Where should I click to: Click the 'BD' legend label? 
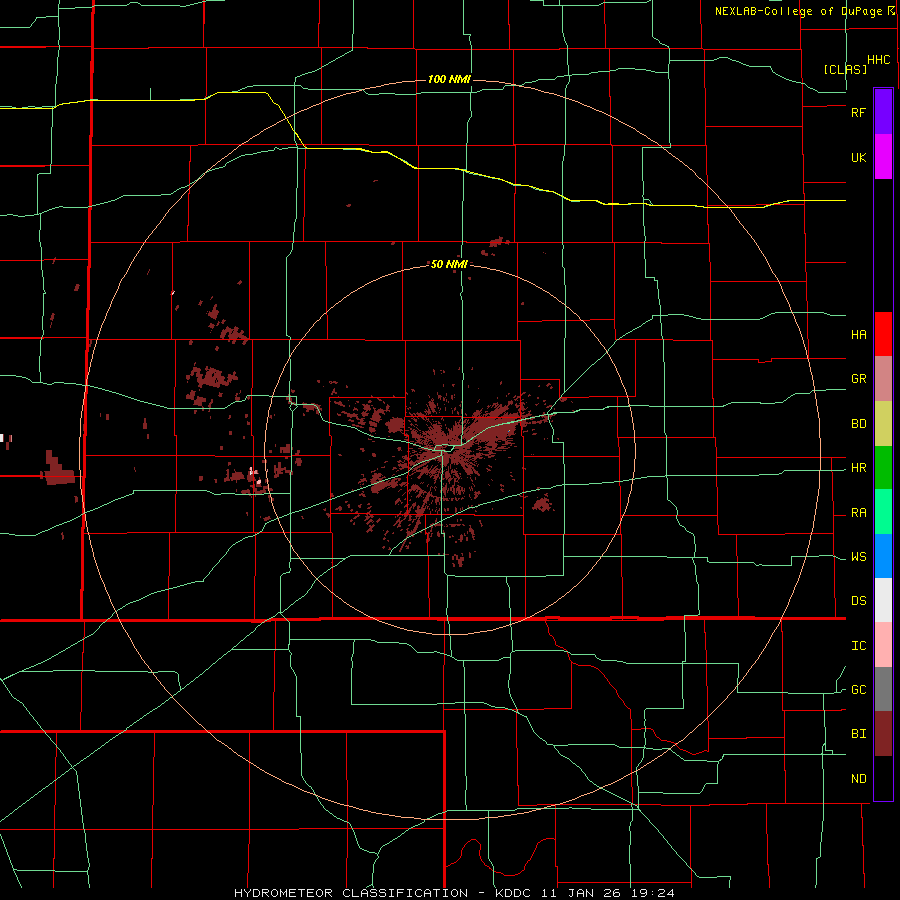coord(858,424)
